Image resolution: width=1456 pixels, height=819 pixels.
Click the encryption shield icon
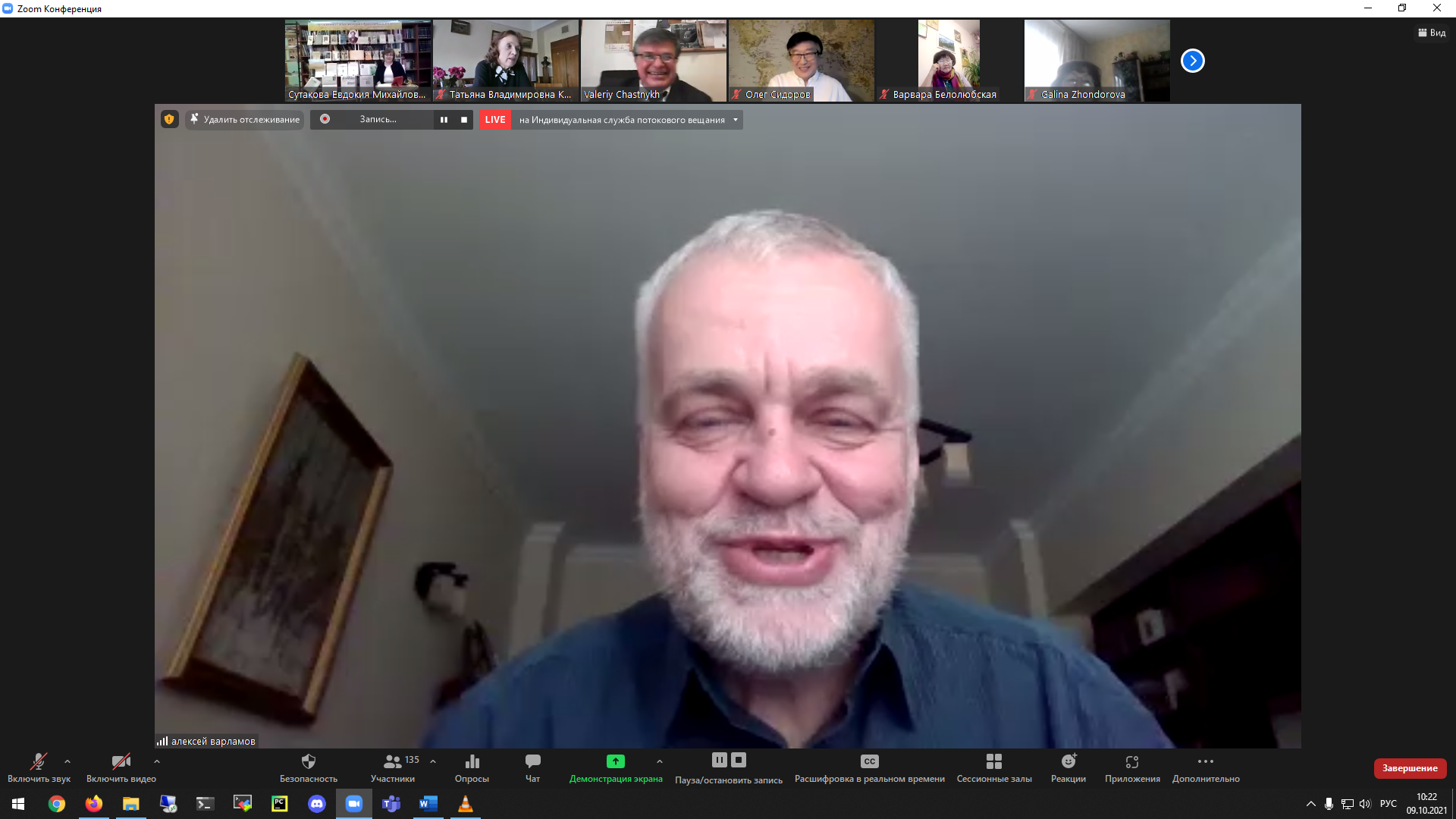(x=169, y=119)
